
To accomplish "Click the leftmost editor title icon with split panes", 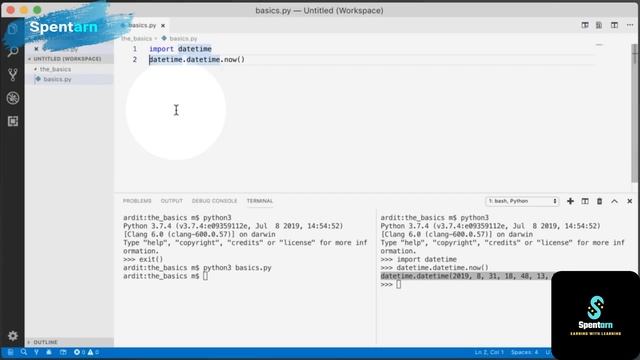I will 585,25.
